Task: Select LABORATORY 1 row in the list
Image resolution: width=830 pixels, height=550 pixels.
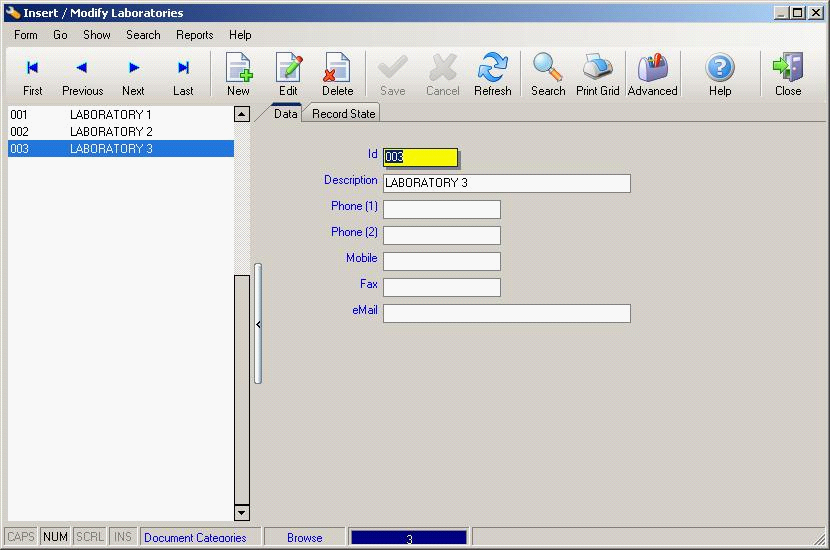Action: [x=121, y=114]
